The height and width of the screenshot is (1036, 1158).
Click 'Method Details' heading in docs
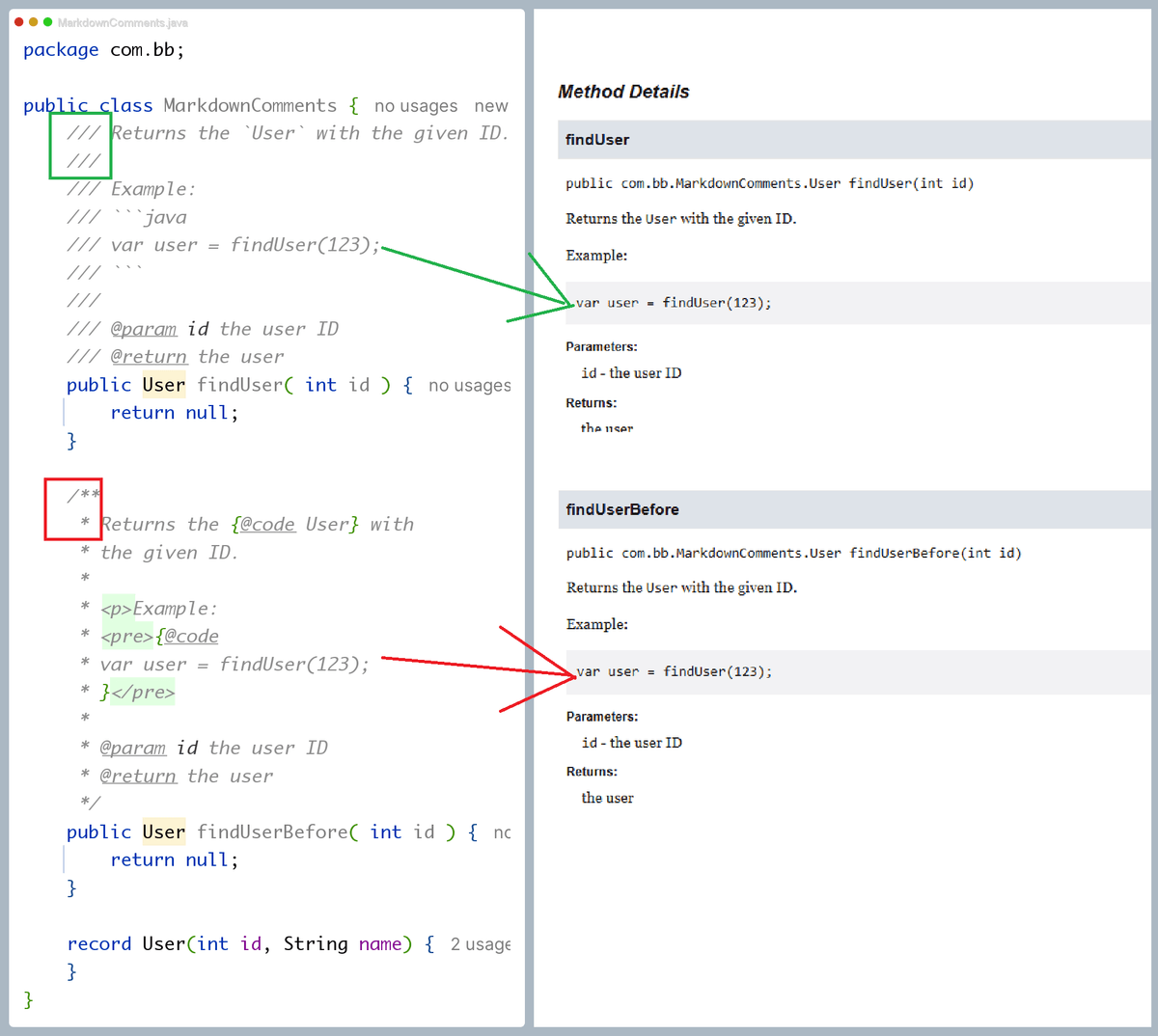(x=623, y=92)
